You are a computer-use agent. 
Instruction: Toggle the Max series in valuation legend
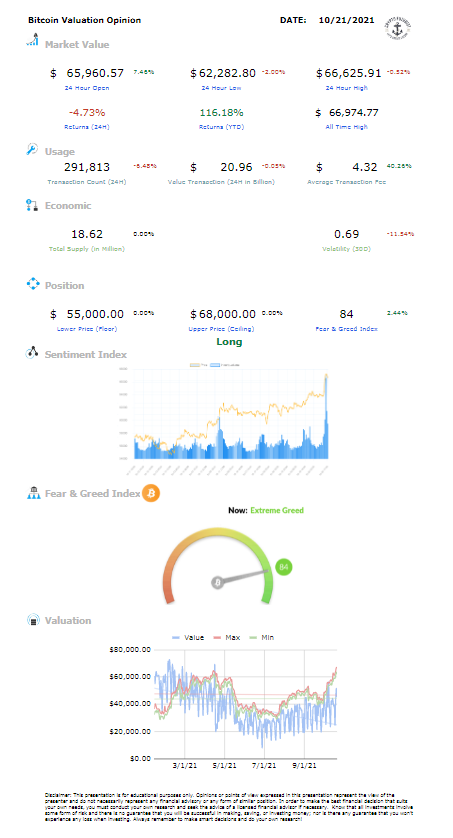227,638
